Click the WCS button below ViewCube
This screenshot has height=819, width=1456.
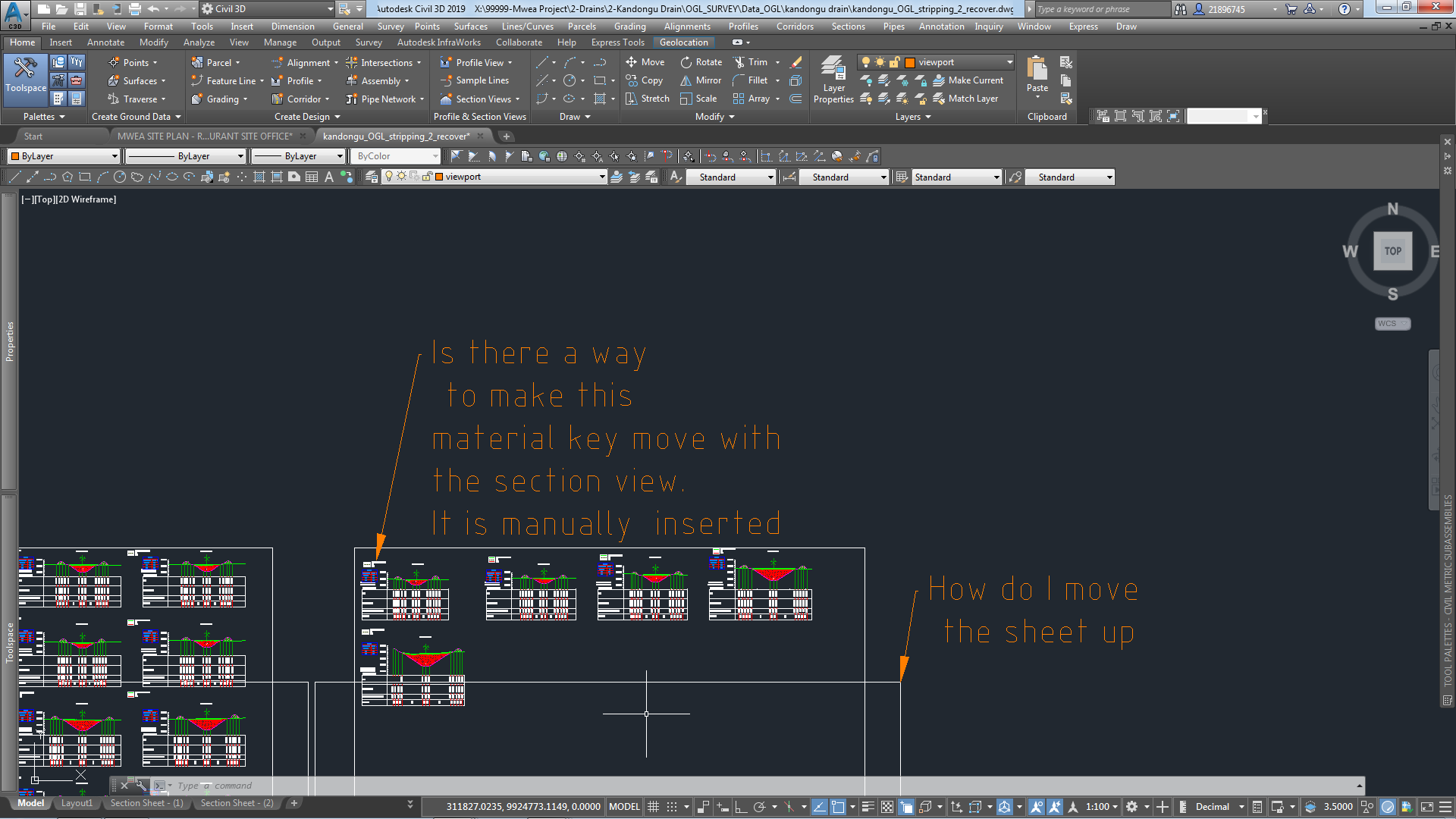(x=1392, y=324)
